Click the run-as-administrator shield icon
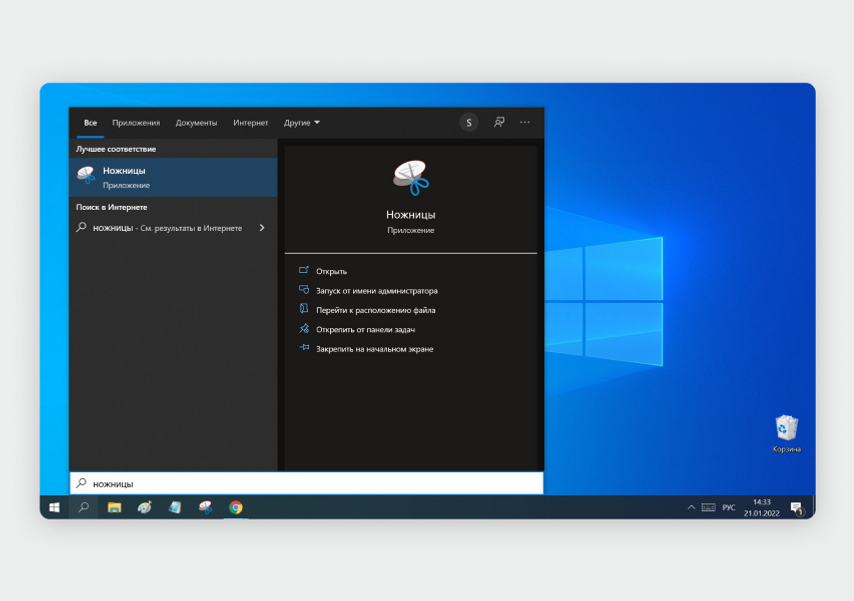Screen dimensions: 854x601 304,290
